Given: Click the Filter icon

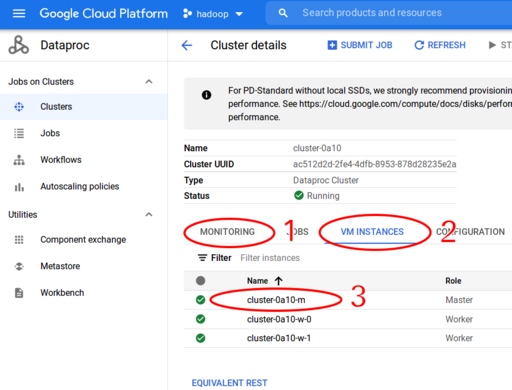Looking at the screenshot, I should 202,258.
